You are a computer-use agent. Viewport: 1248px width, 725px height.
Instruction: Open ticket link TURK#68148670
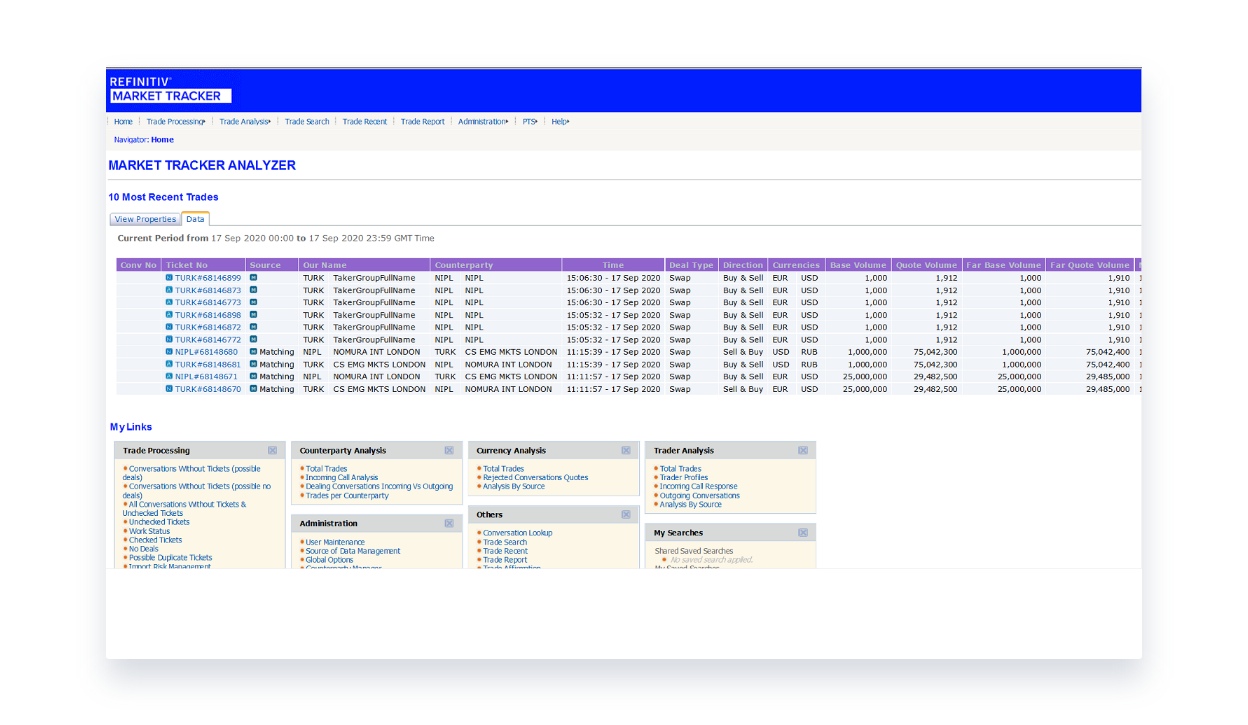[x=208, y=389]
